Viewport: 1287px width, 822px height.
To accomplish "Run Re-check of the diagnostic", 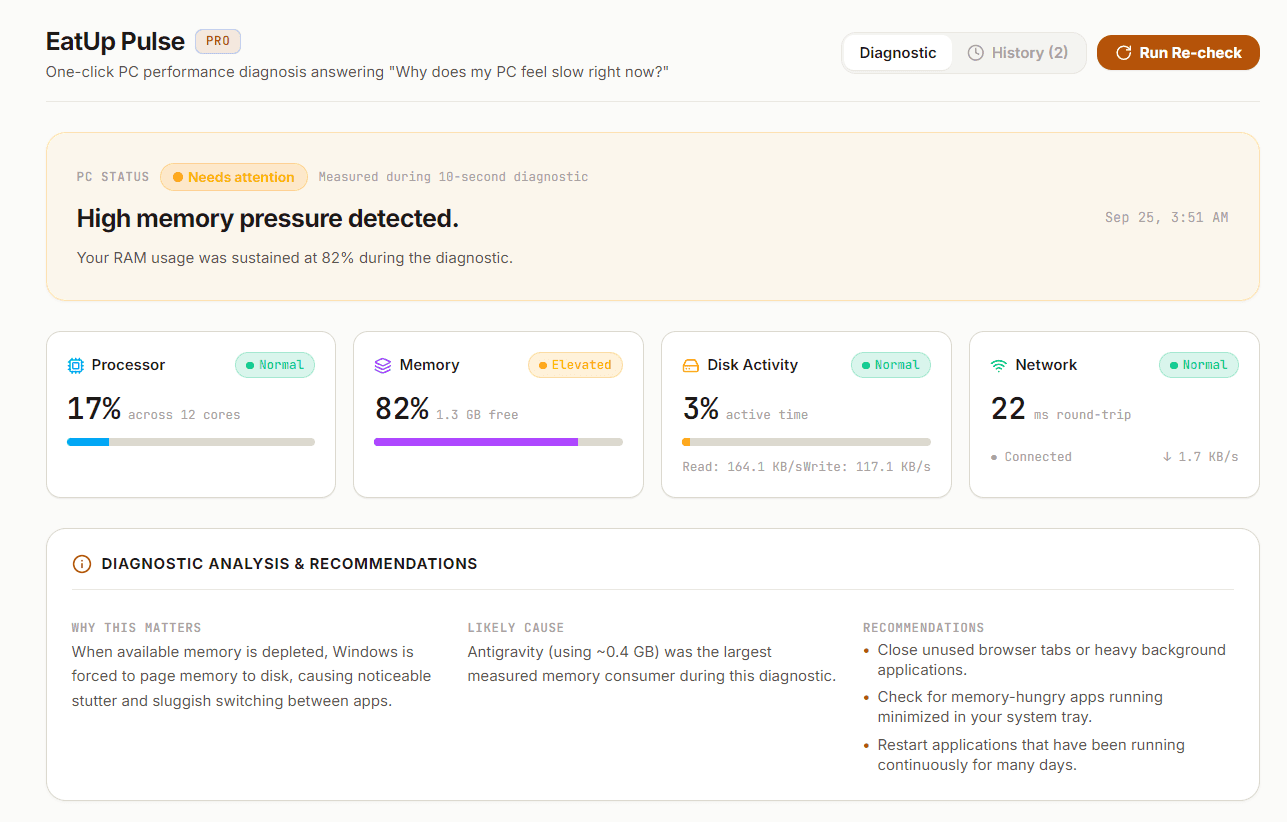I will pos(1178,53).
